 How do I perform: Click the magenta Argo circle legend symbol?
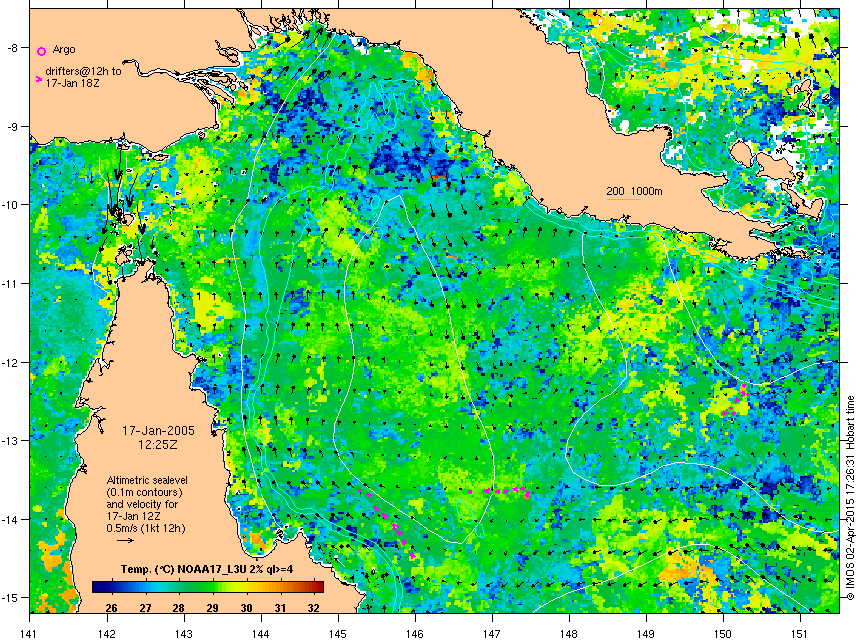[x=41, y=52]
